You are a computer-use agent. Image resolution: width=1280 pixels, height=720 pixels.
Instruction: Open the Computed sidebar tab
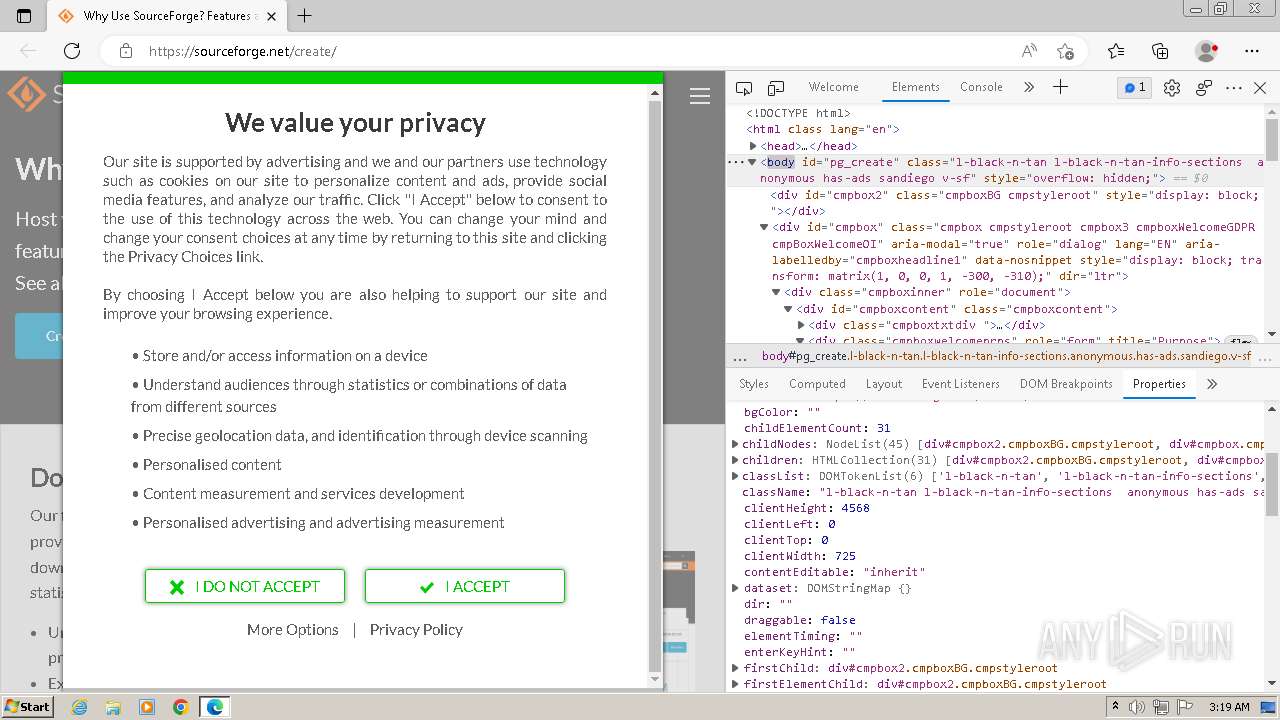[x=817, y=384]
